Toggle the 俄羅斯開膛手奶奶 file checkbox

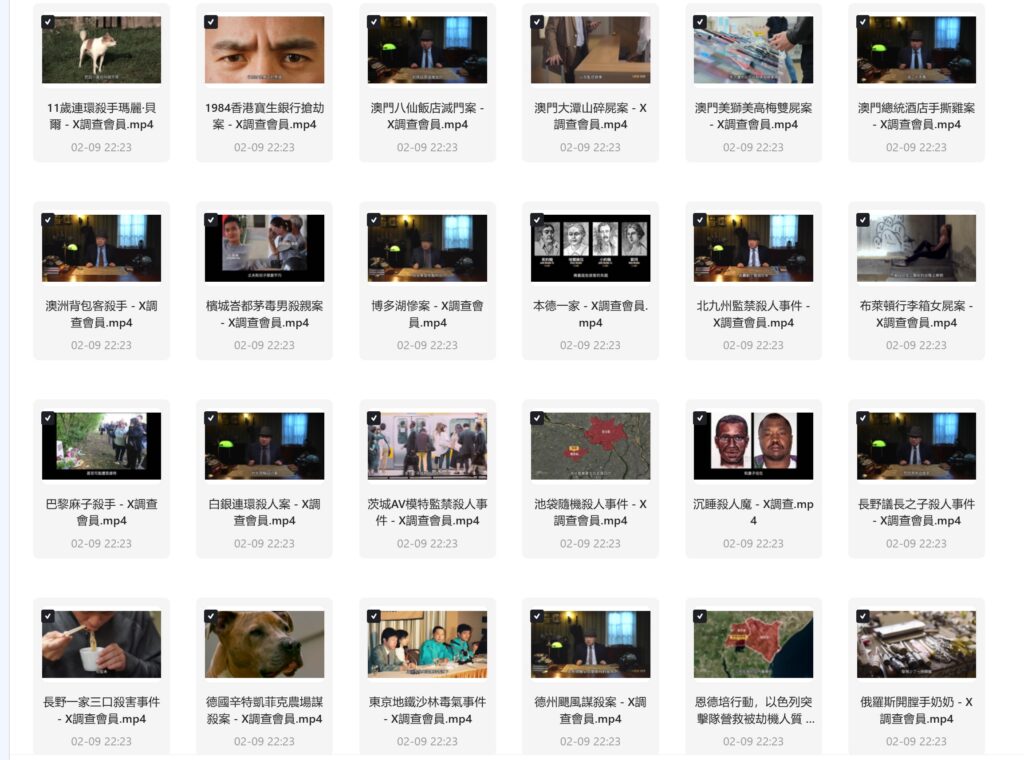pos(863,616)
